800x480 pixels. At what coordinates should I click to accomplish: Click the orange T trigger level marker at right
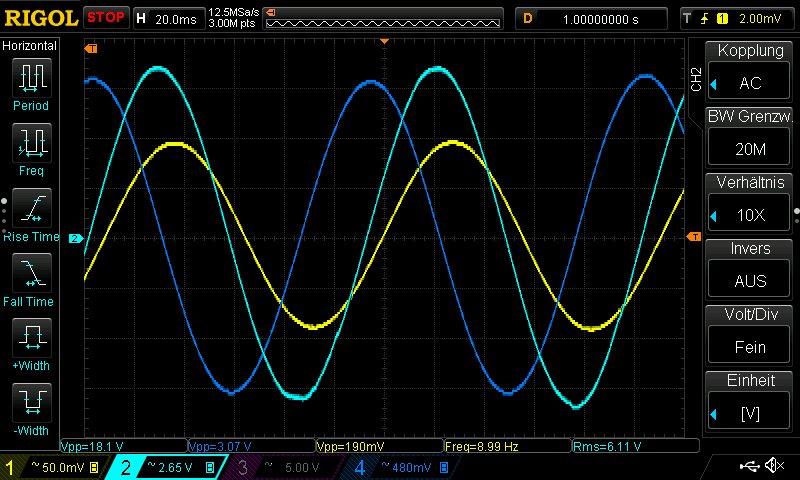(694, 237)
